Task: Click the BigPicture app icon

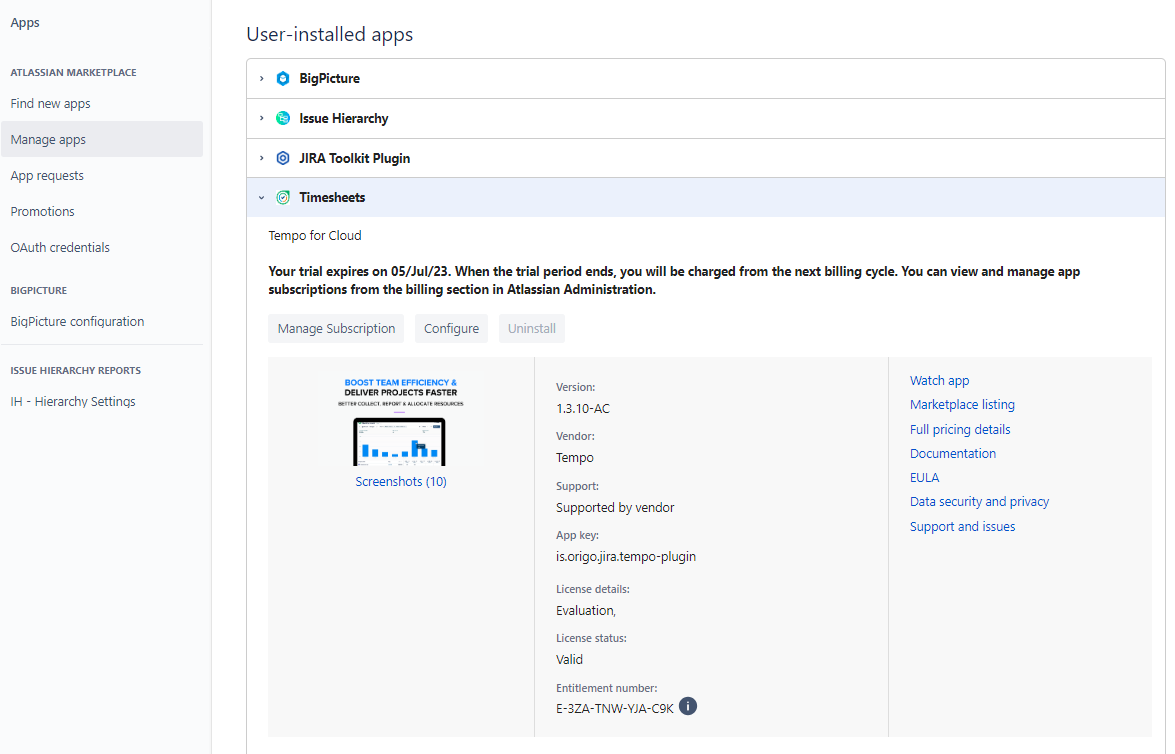Action: tap(283, 79)
